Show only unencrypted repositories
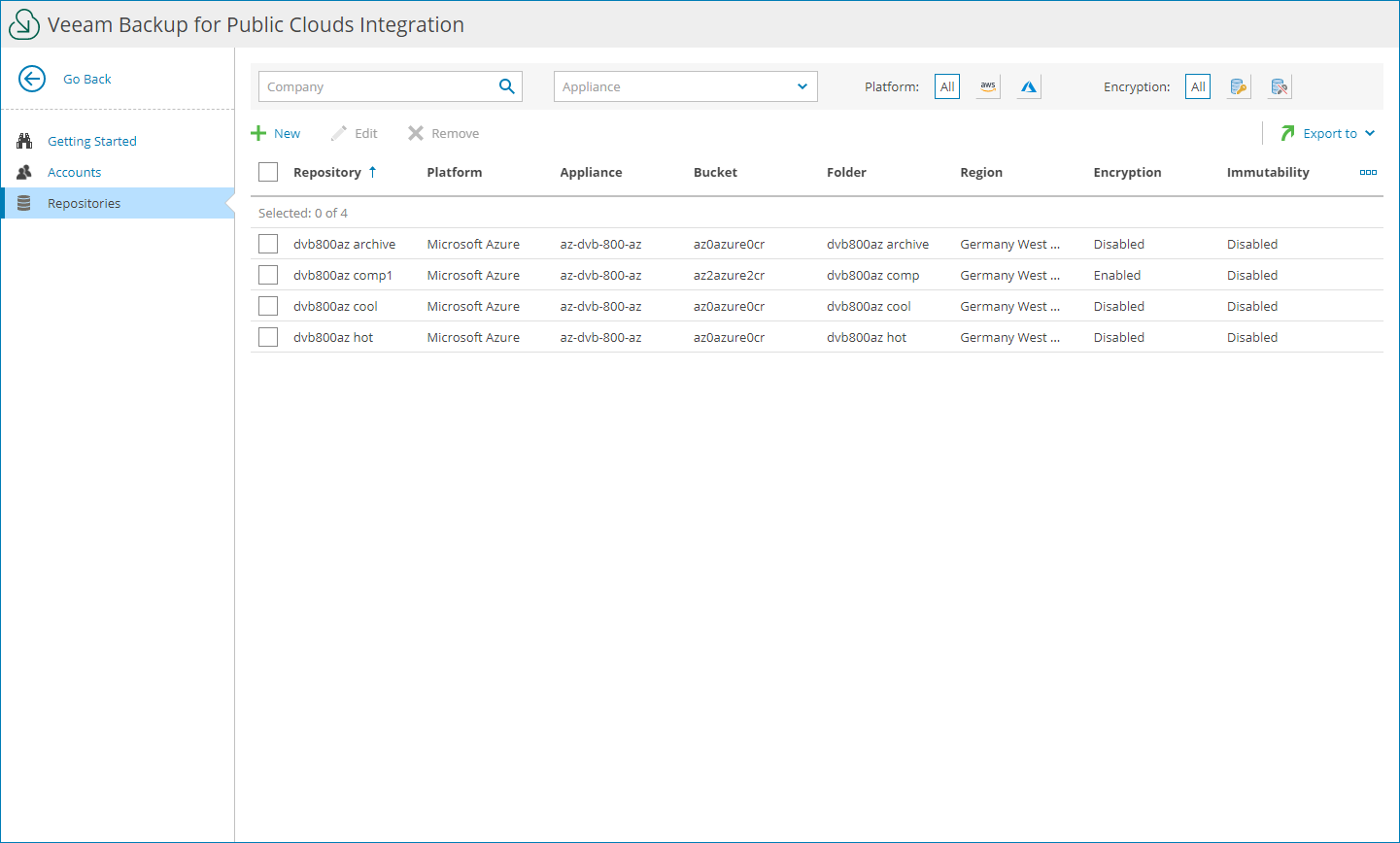The image size is (1400, 843). click(1279, 85)
